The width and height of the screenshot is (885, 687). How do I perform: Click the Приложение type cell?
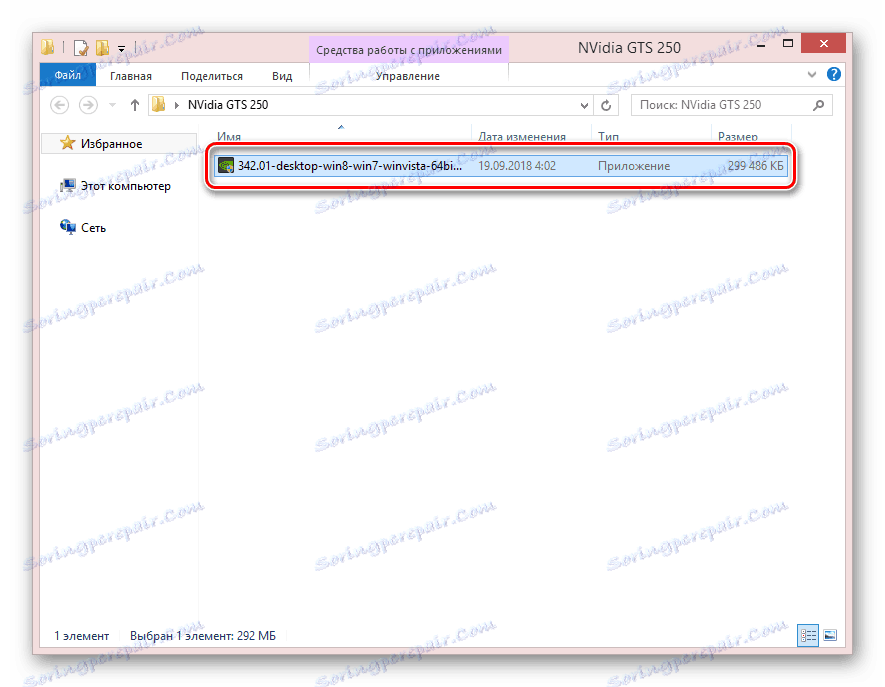click(x=634, y=166)
